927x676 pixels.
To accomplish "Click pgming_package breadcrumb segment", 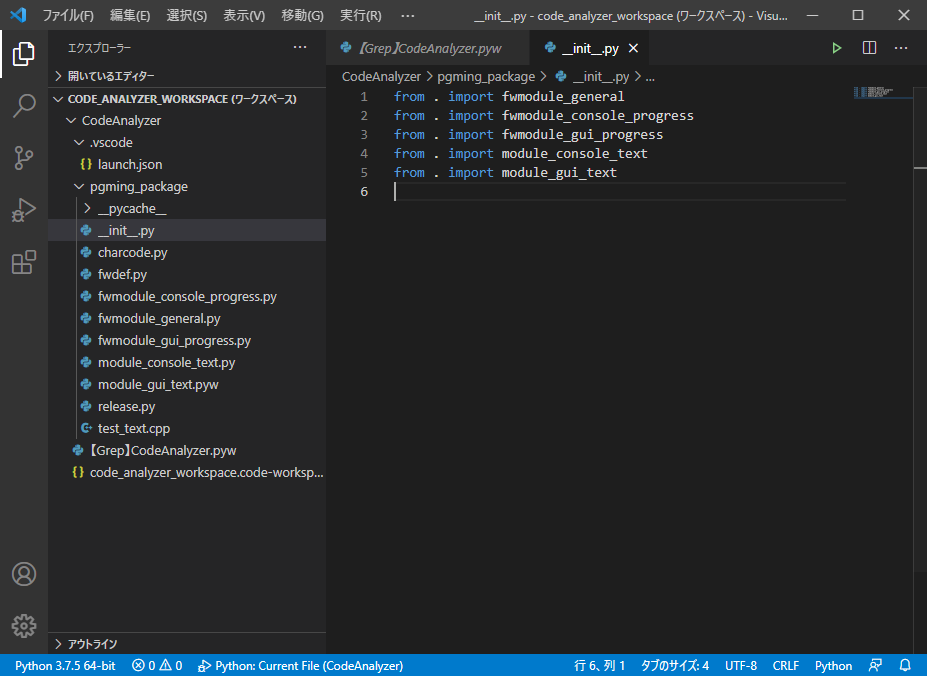I will coord(486,76).
